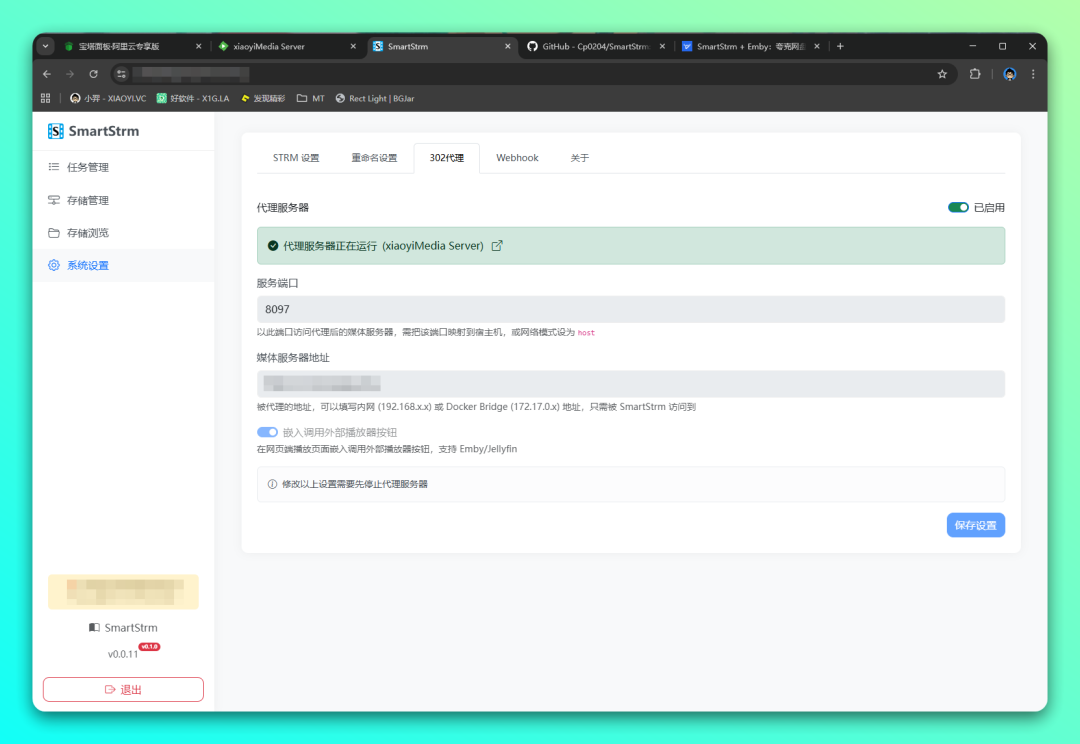Open the MT bookmarks folder
Image resolution: width=1080 pixels, height=744 pixels.
310,98
